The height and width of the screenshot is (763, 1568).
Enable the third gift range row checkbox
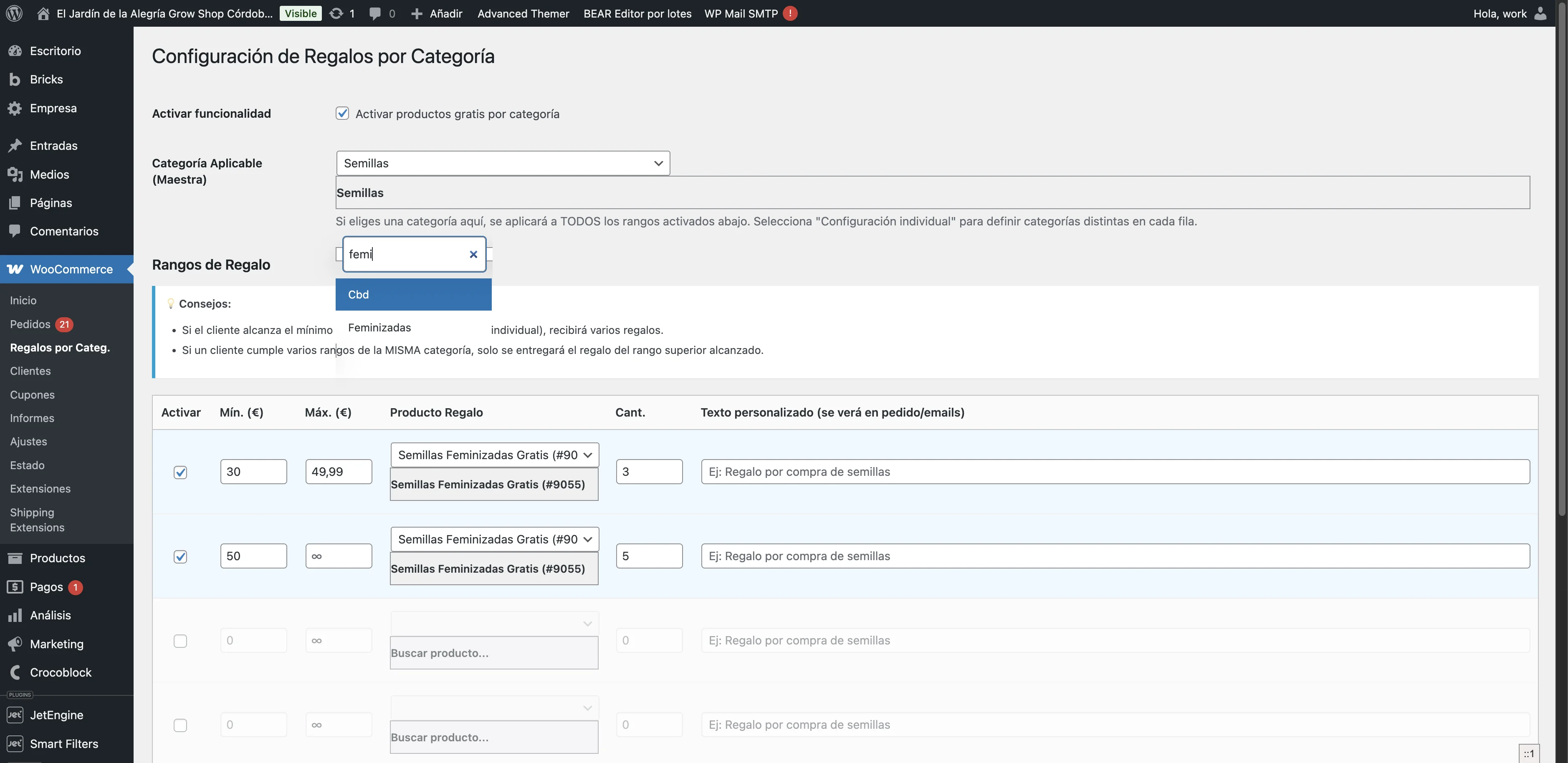point(180,641)
